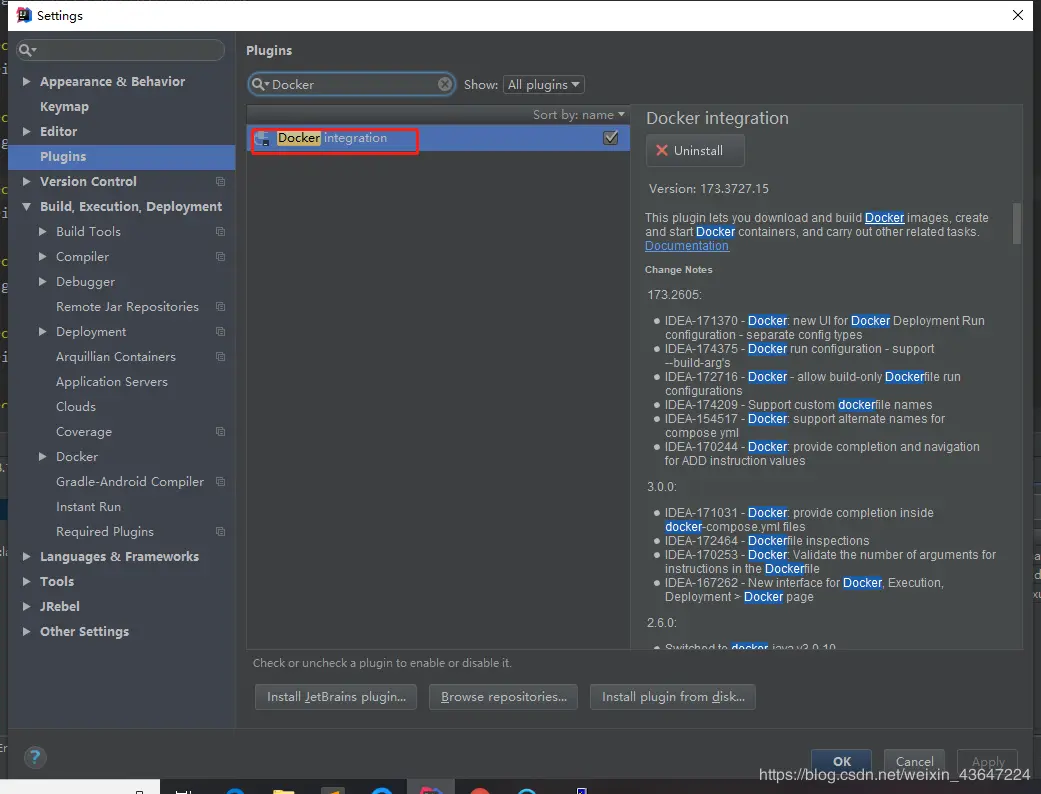1041x794 pixels.
Task: Click project-level icon beside Arquillian Containers
Action: pos(220,357)
